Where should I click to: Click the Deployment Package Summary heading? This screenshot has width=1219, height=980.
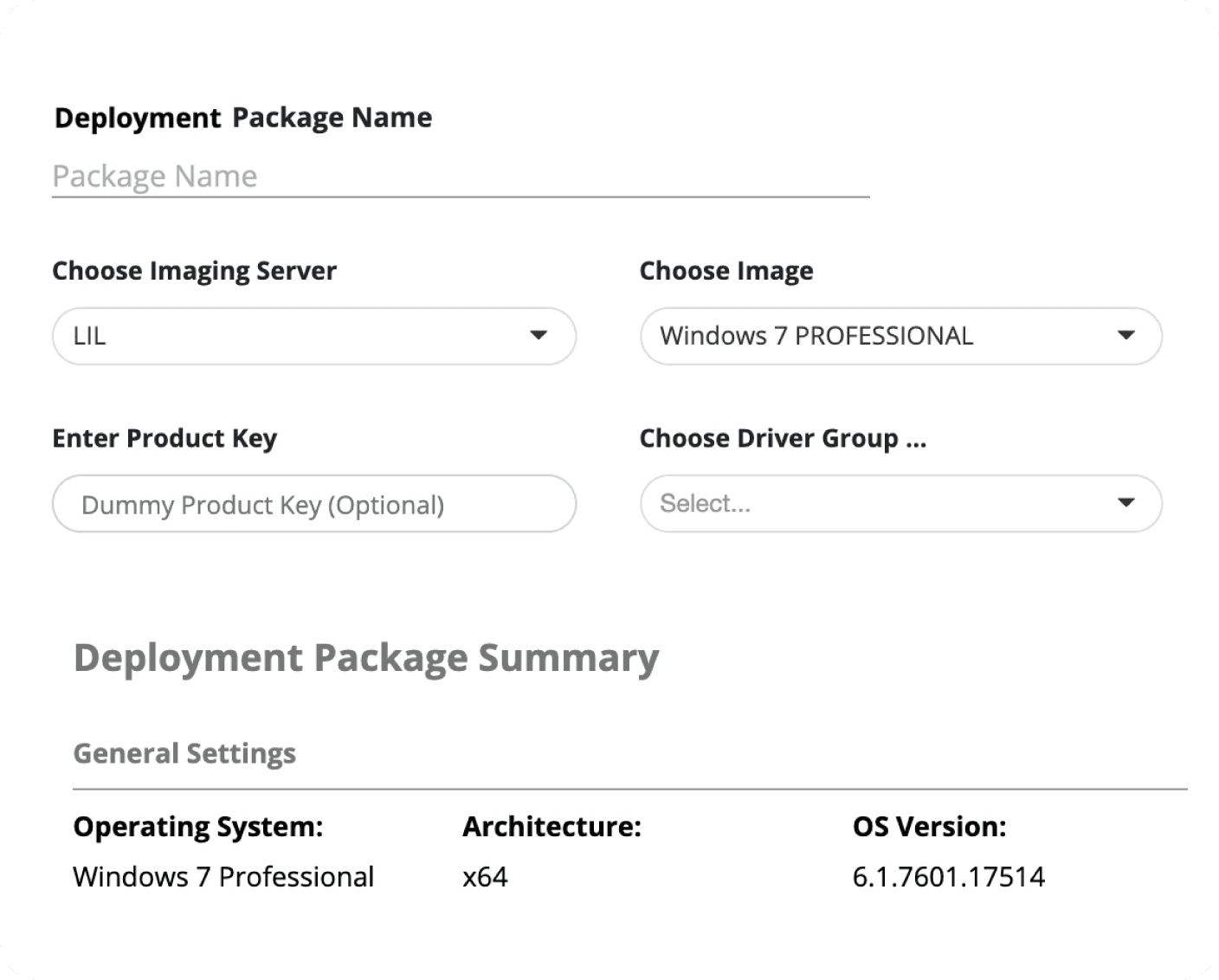point(365,658)
